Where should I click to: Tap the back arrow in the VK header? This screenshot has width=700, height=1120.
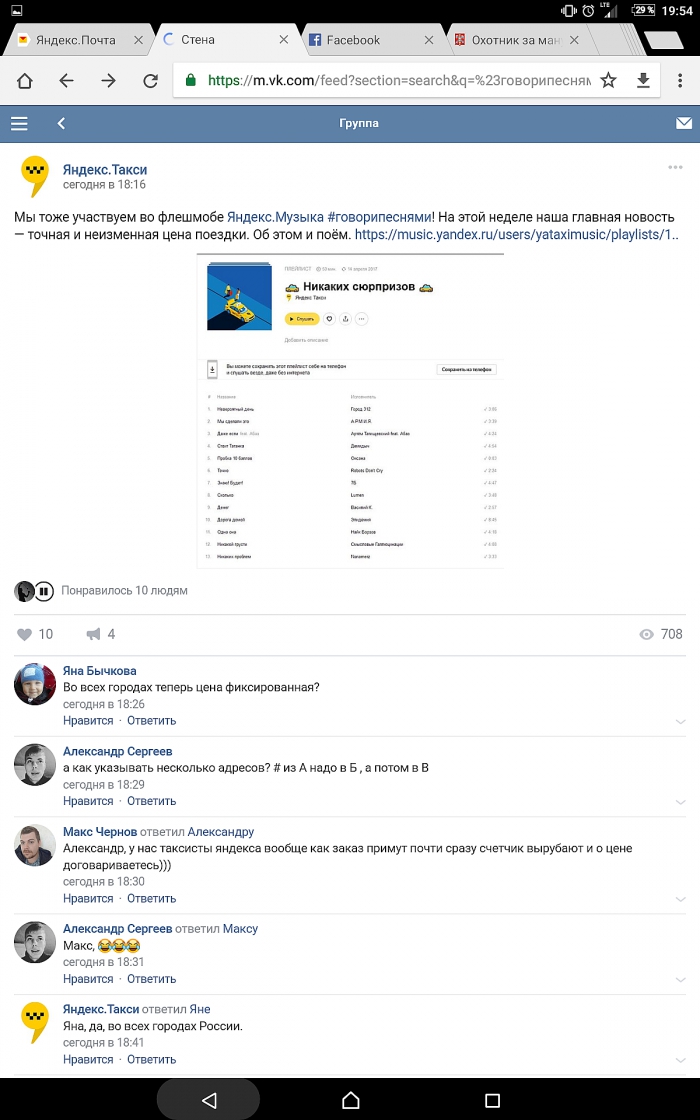point(61,124)
